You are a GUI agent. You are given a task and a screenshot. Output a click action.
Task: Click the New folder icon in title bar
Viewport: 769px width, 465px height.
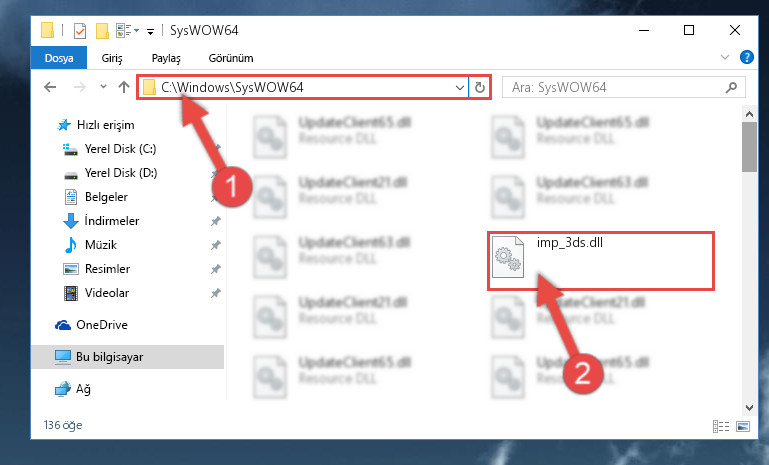pyautogui.click(x=102, y=31)
